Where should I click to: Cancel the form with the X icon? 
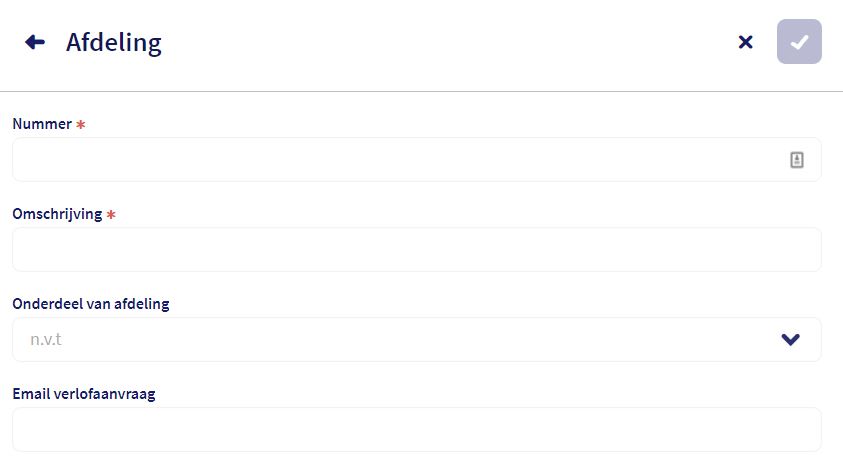click(745, 42)
